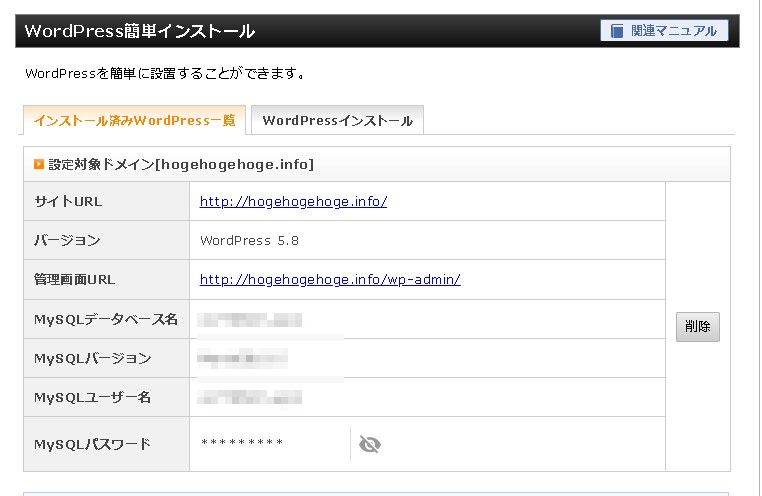This screenshot has height=496, width=762.
Task: Toggle password visibility with the eye icon
Action: pos(370,444)
